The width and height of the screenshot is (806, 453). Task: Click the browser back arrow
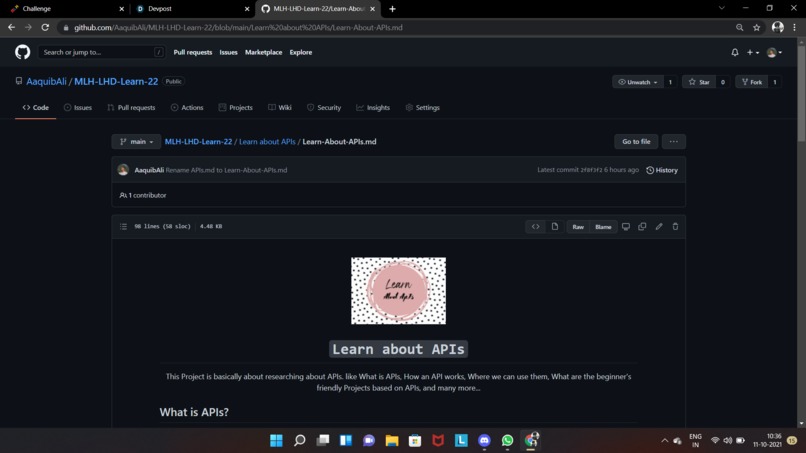(11, 27)
